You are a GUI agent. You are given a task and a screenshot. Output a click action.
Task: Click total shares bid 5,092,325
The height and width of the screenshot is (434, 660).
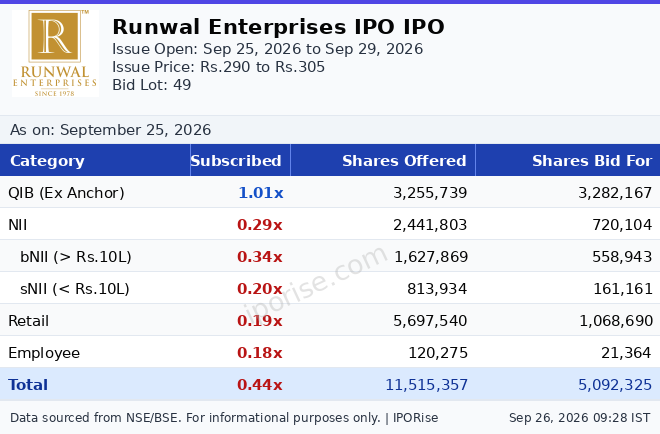(x=615, y=385)
